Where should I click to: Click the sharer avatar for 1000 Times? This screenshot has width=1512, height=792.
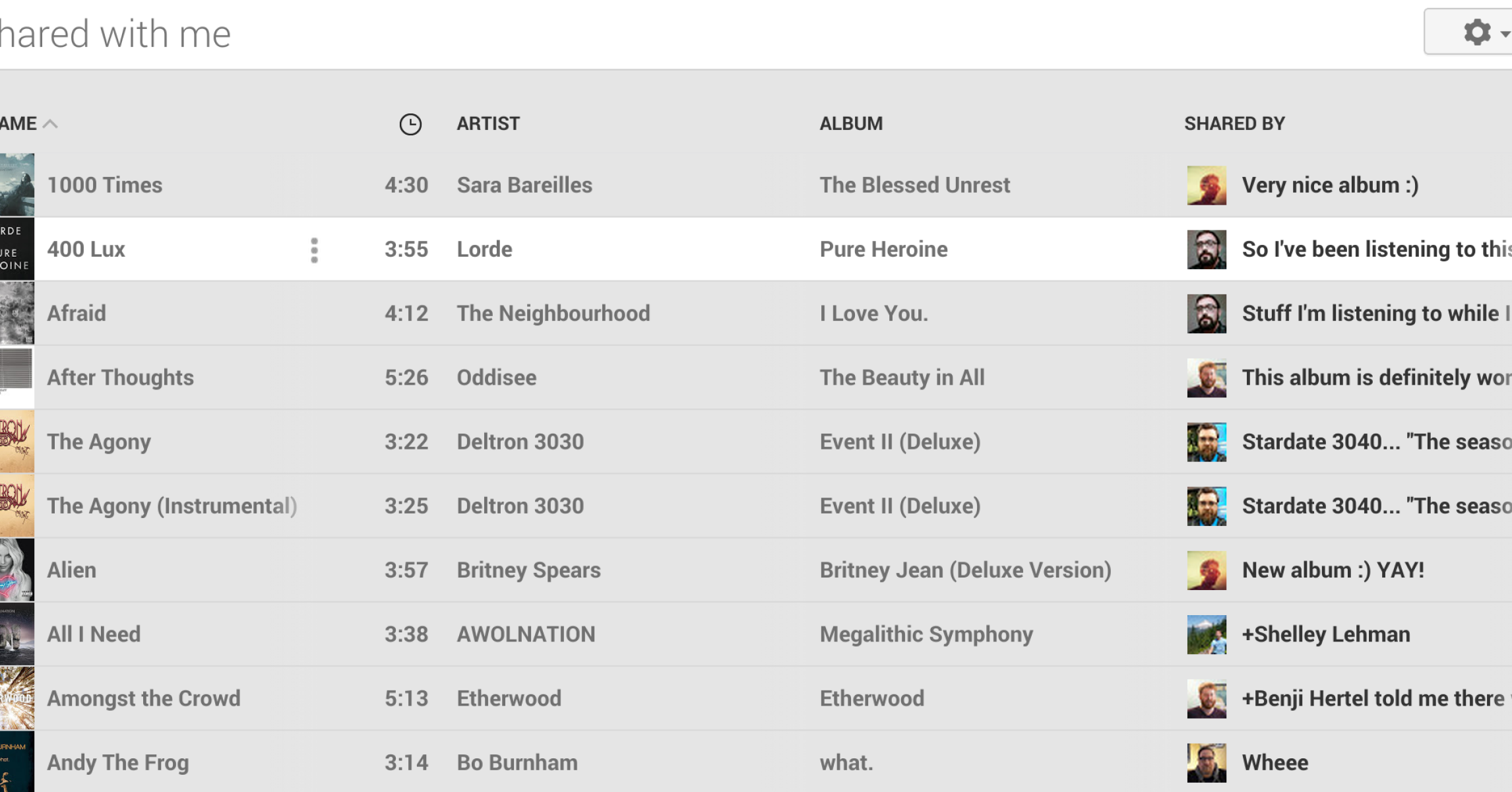pos(1207,185)
